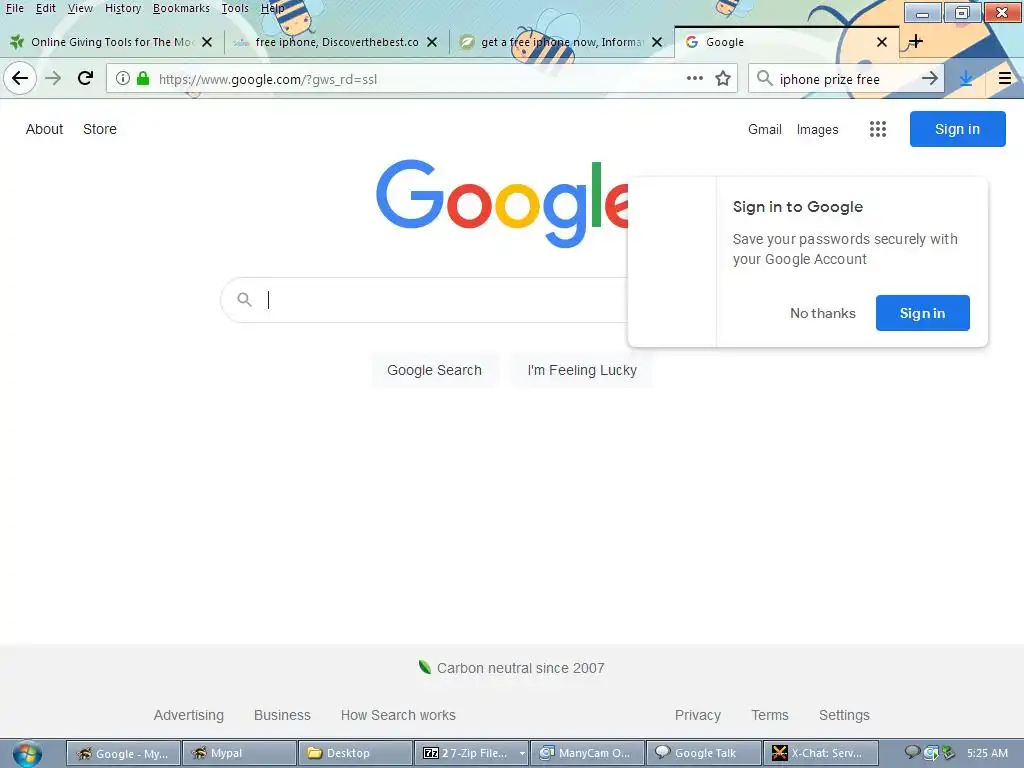Open the Settings footer link
Viewport: 1024px width, 768px height.
pyautogui.click(x=844, y=715)
